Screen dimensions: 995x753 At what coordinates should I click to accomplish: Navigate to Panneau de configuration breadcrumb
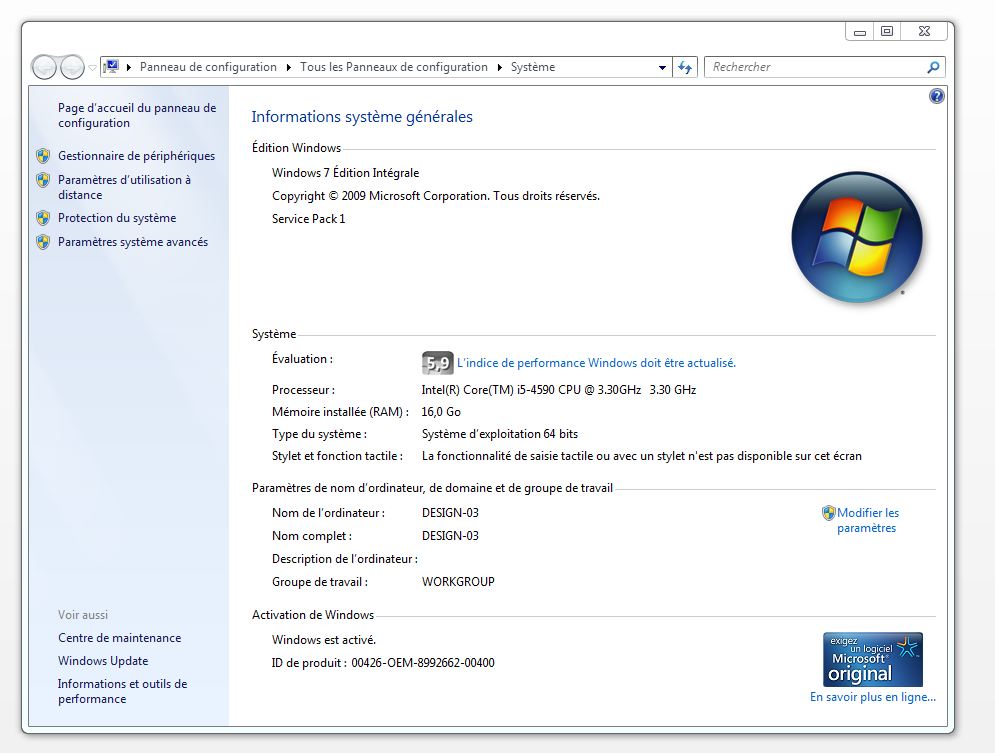[x=210, y=67]
